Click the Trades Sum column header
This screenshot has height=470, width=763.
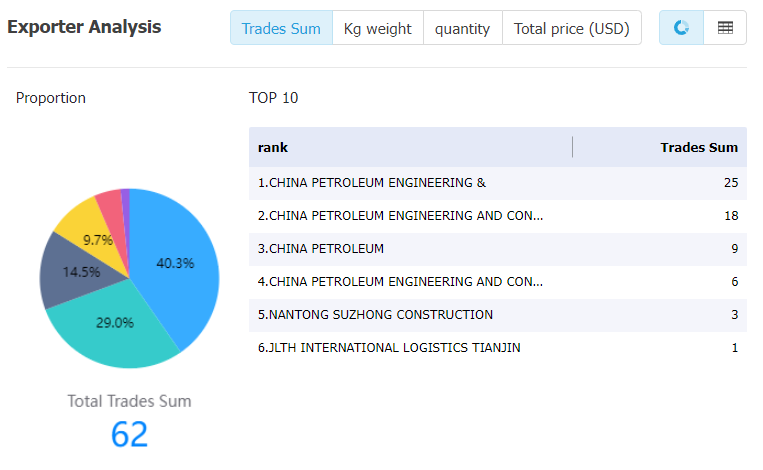click(699, 147)
